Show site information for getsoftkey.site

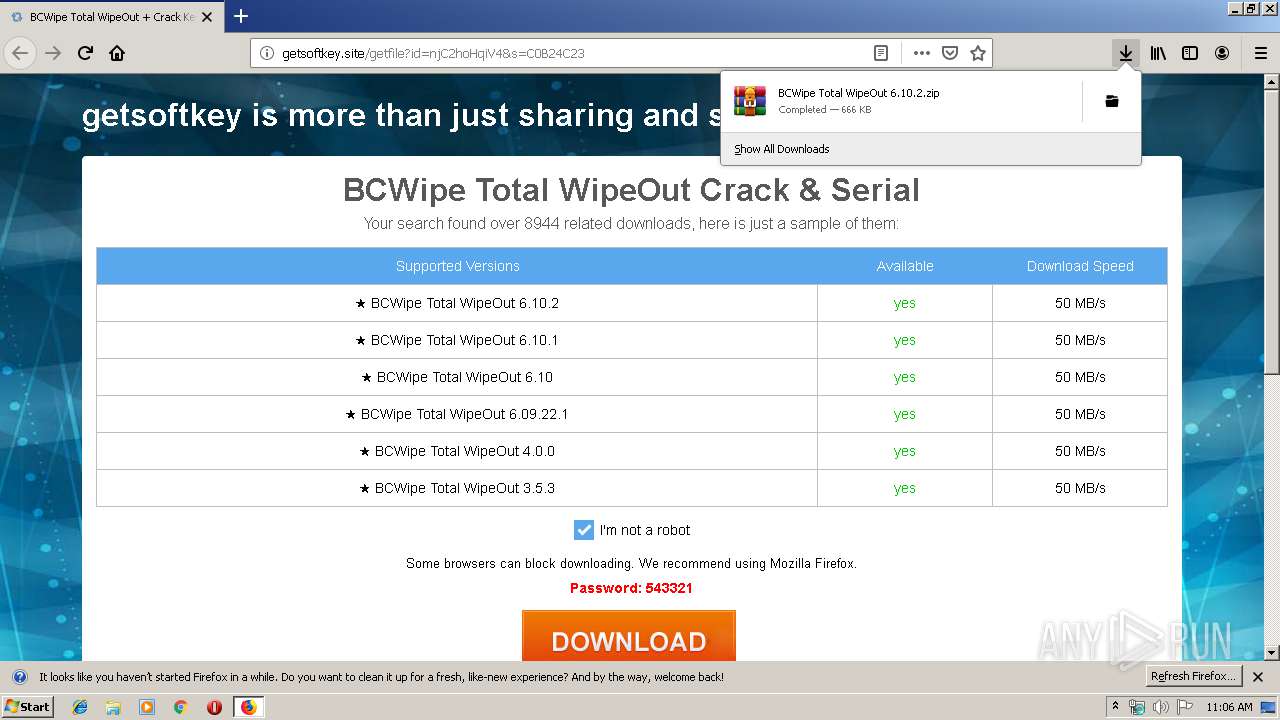(x=266, y=53)
